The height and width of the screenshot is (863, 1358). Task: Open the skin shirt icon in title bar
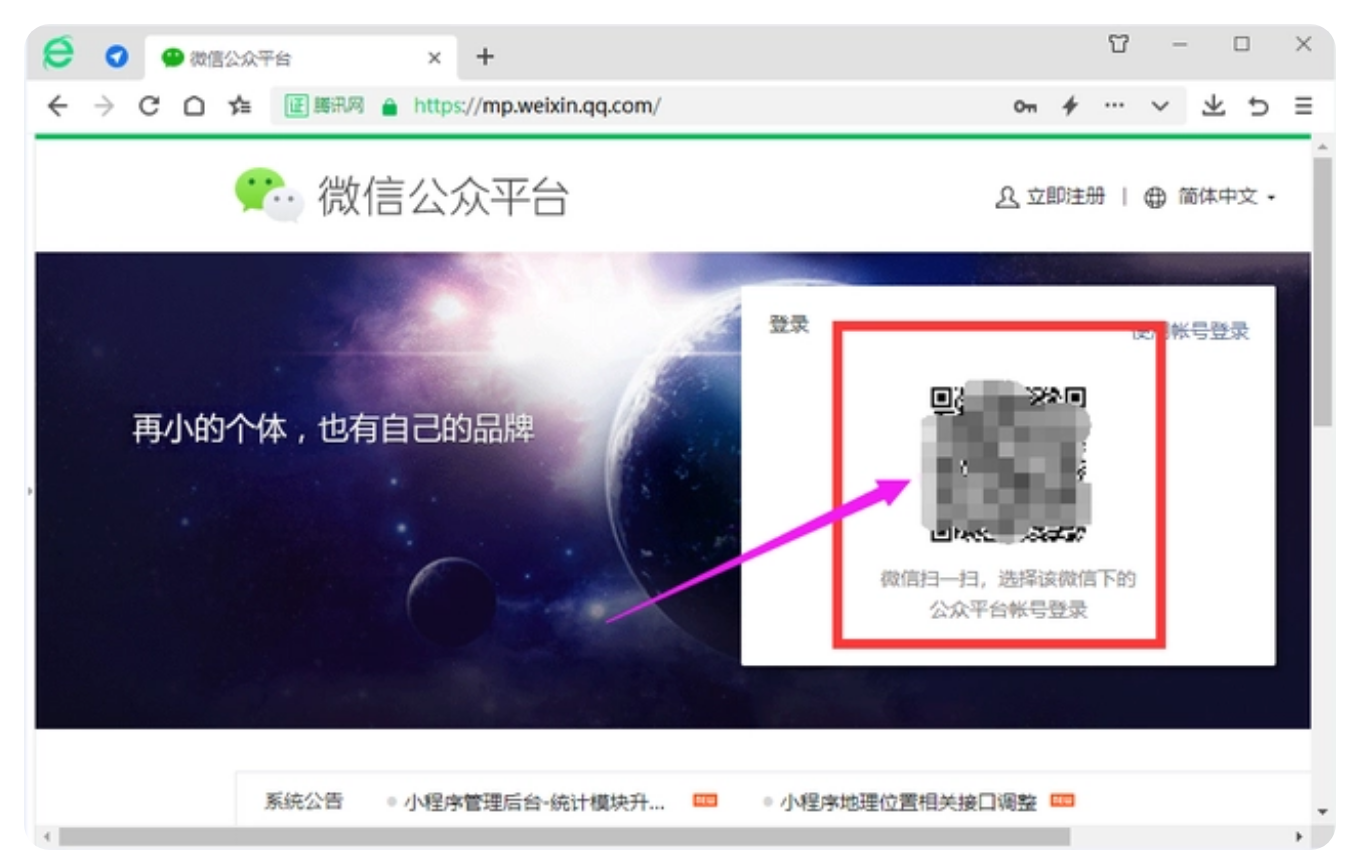pos(1119,44)
